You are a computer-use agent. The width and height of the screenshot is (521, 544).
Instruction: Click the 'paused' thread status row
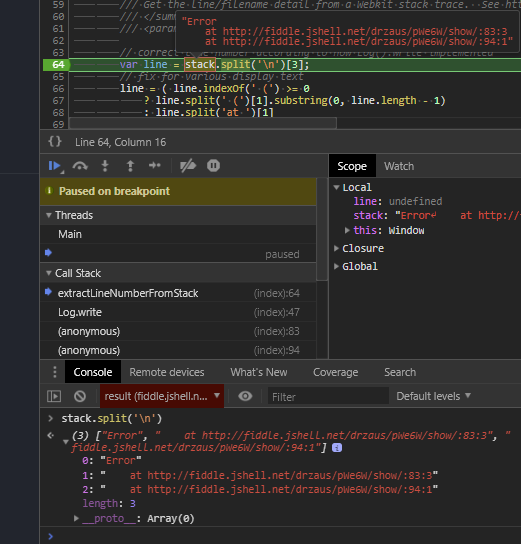pos(178,254)
